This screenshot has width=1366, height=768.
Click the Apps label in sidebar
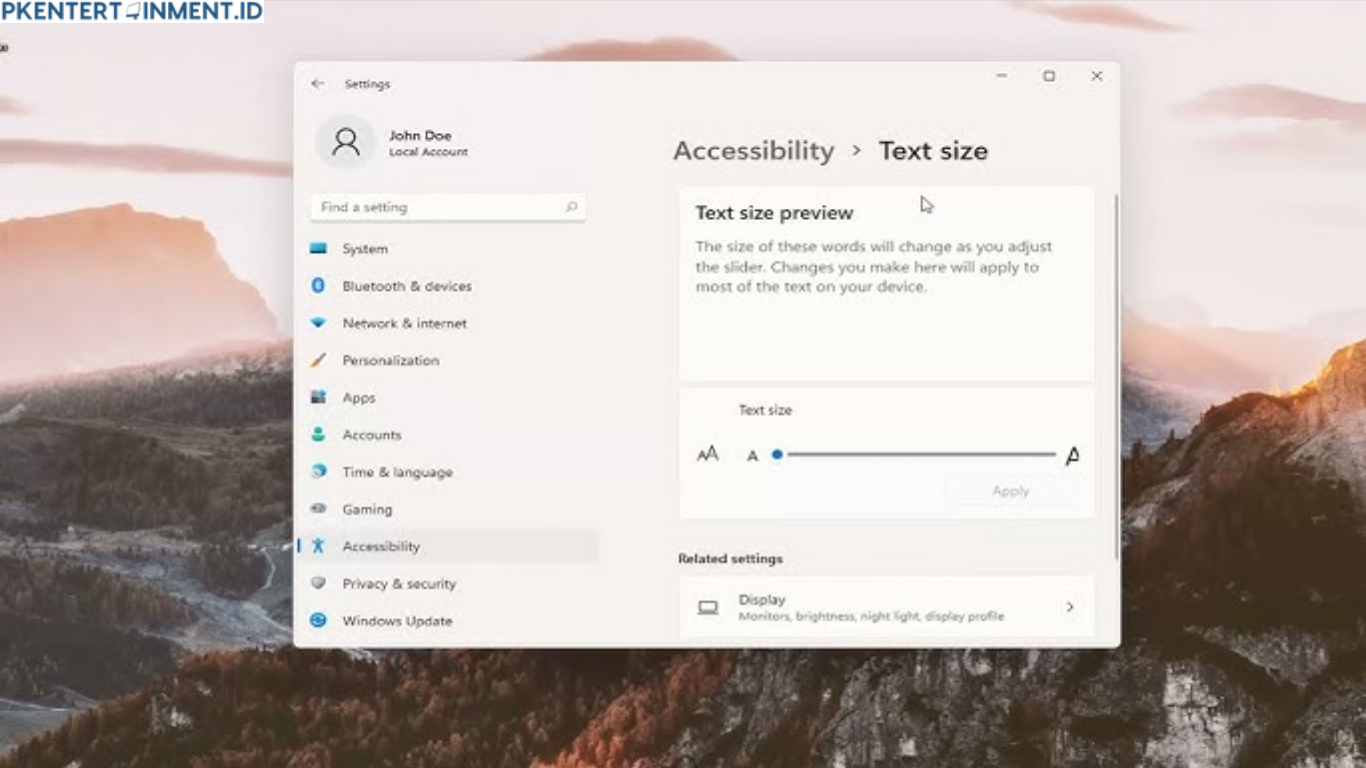359,398
